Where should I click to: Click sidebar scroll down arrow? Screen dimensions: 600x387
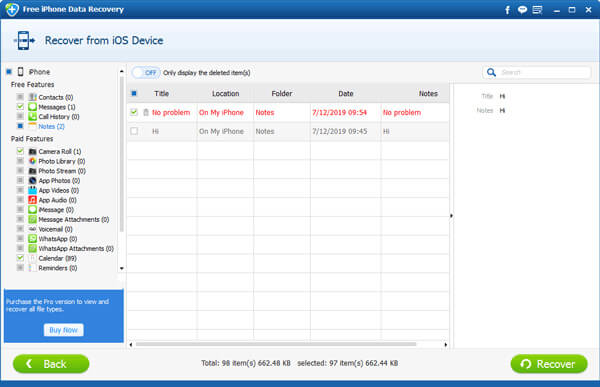[x=122, y=268]
